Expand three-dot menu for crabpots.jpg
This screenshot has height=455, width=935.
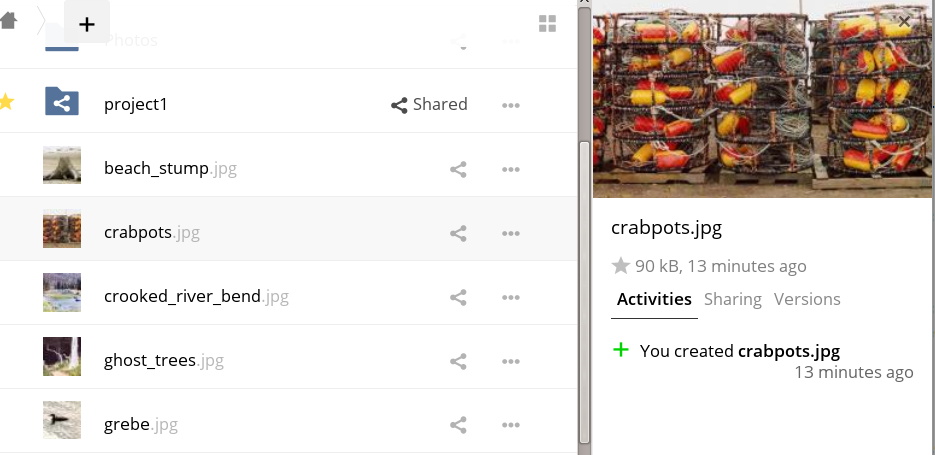511,233
